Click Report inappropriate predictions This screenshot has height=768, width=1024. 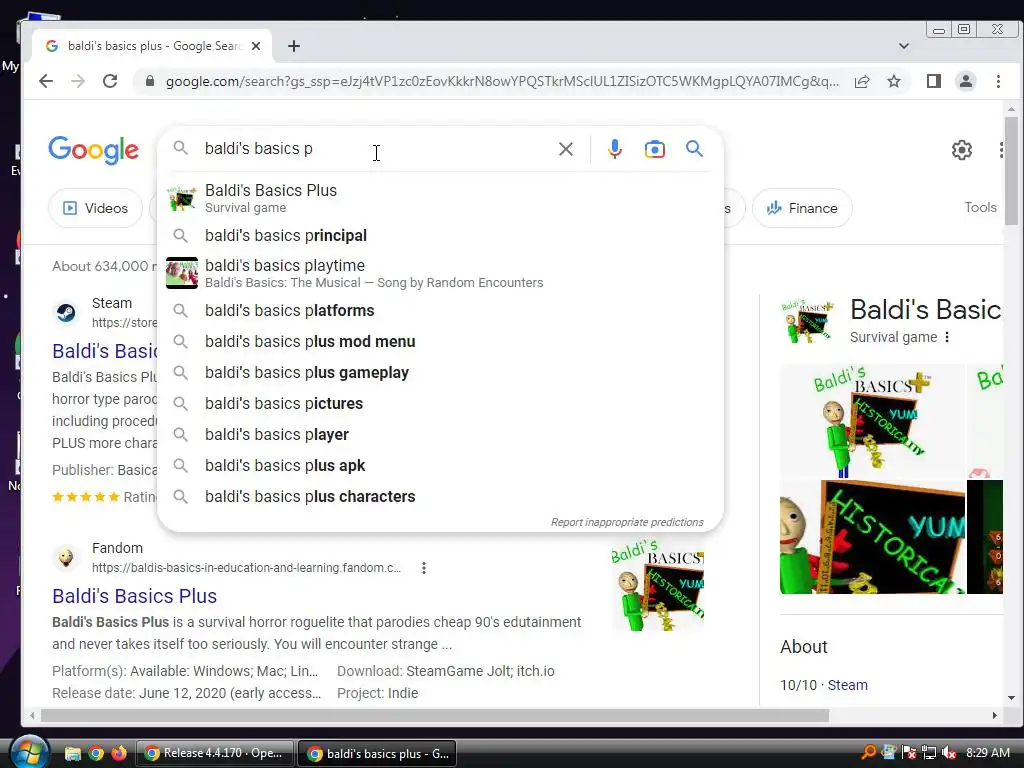627,522
